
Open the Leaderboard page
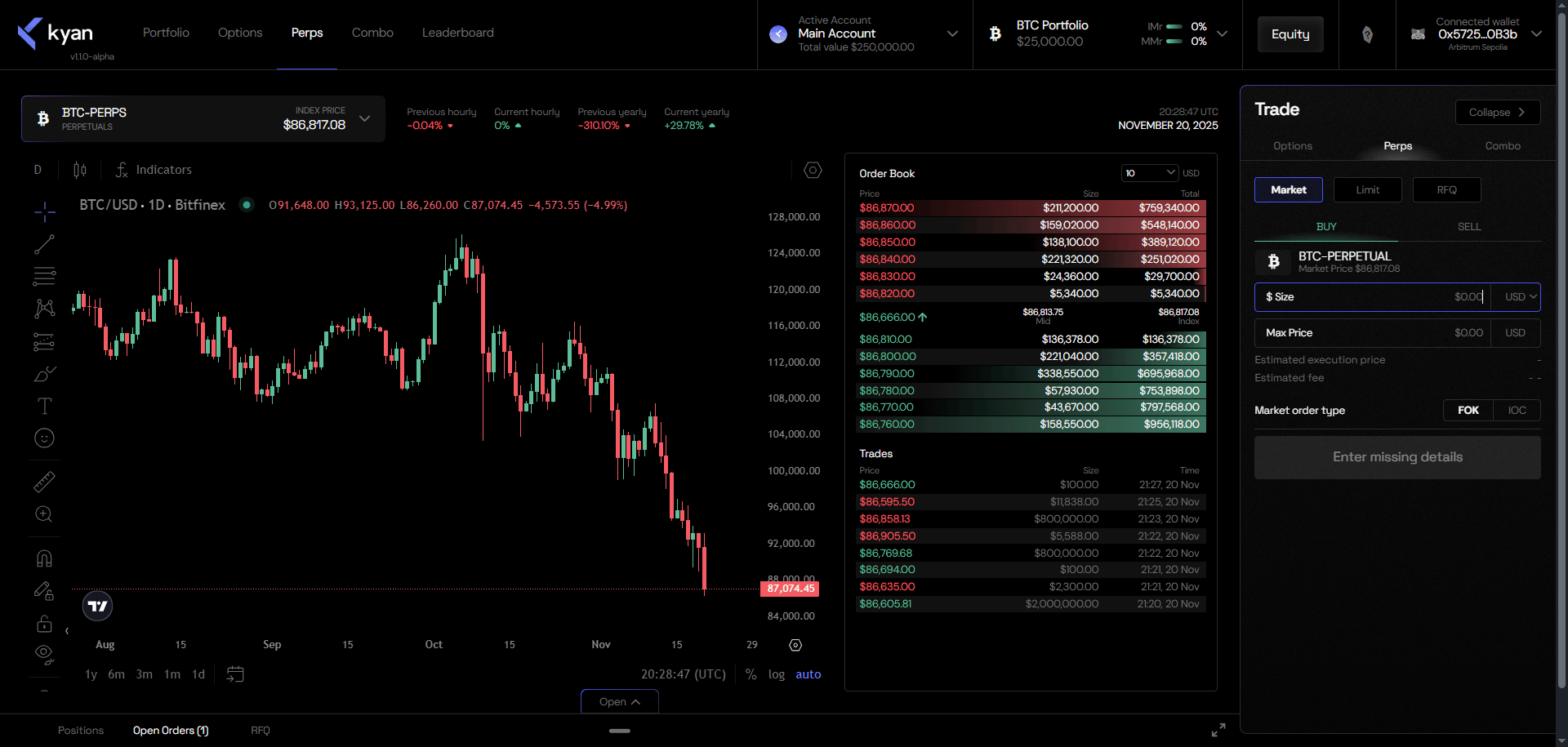pos(458,33)
